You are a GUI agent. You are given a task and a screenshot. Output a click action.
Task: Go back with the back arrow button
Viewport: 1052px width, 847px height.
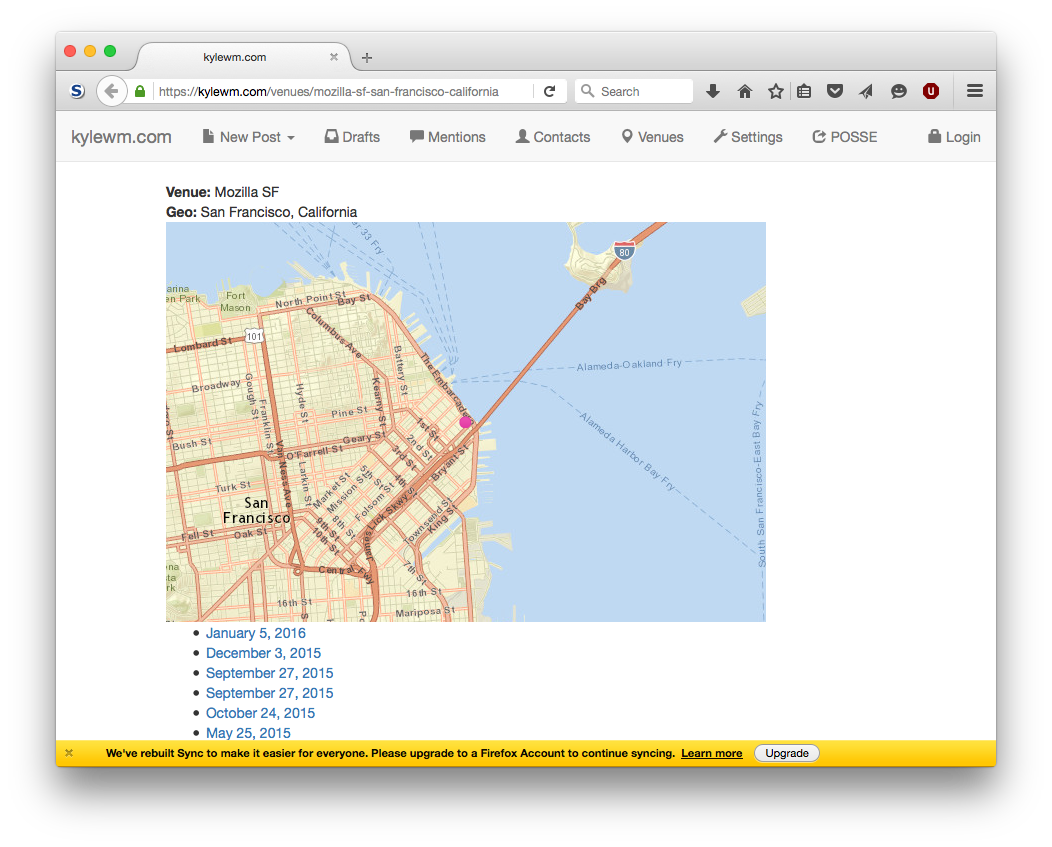(x=111, y=91)
